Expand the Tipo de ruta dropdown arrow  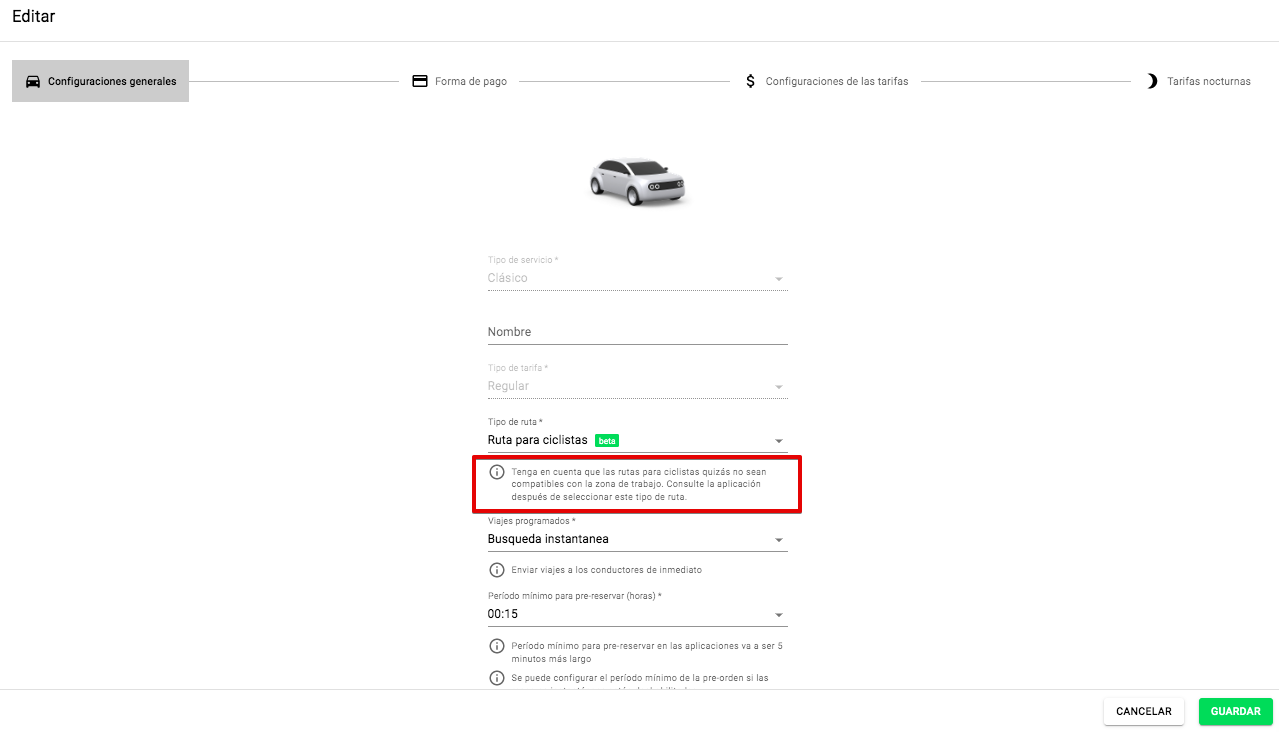[778, 441]
